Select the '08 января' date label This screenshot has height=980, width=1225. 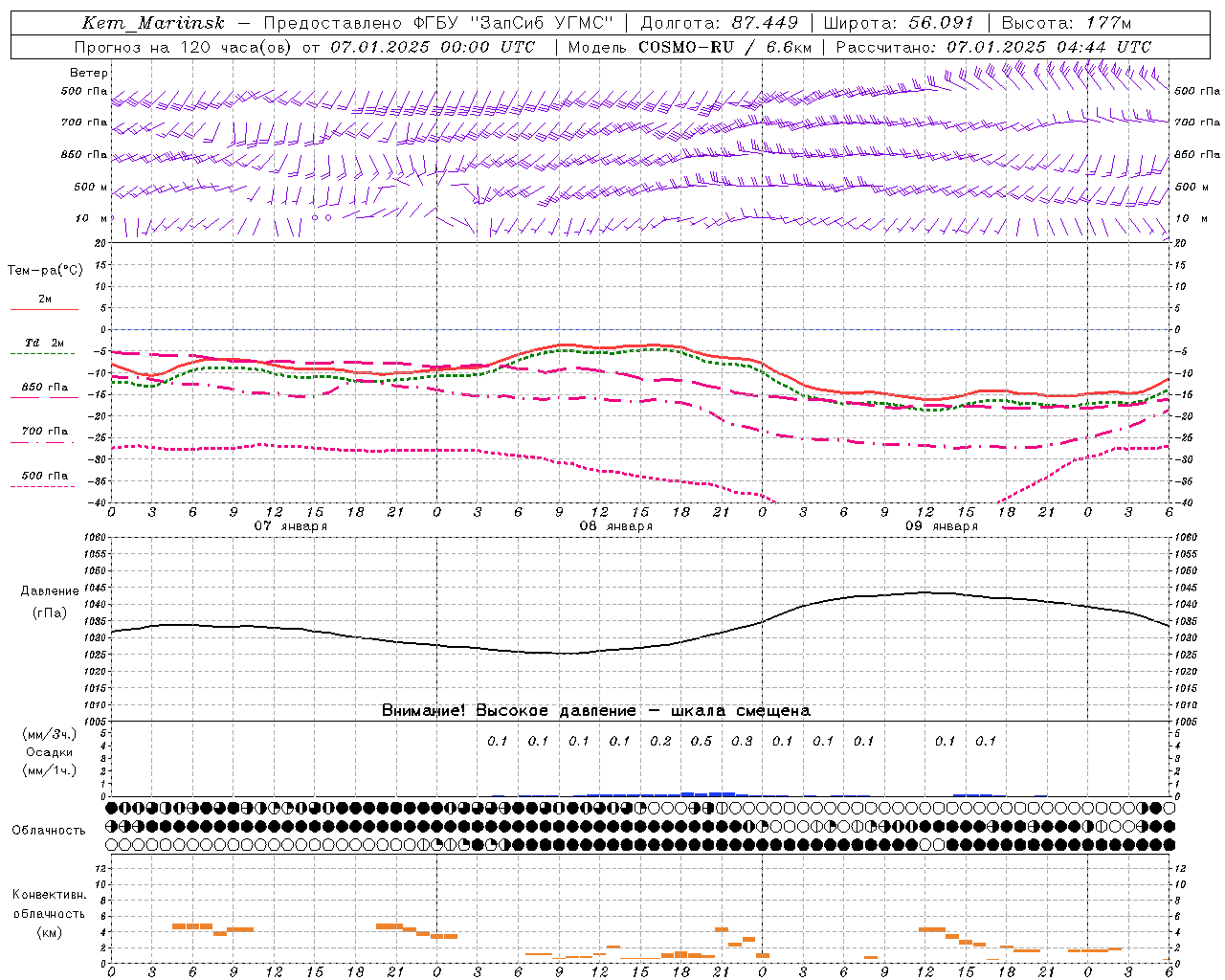(x=615, y=525)
